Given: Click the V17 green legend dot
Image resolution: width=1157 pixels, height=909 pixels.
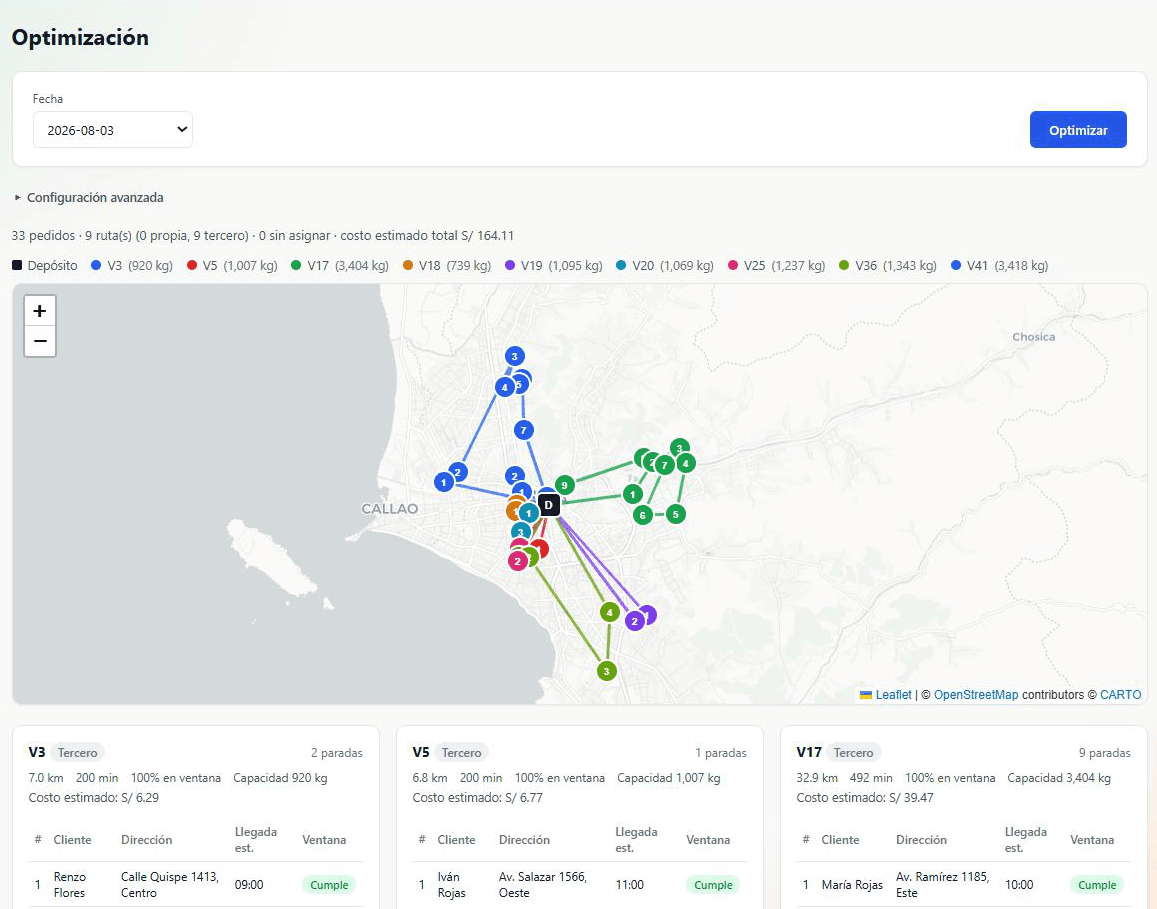Looking at the screenshot, I should tap(296, 265).
